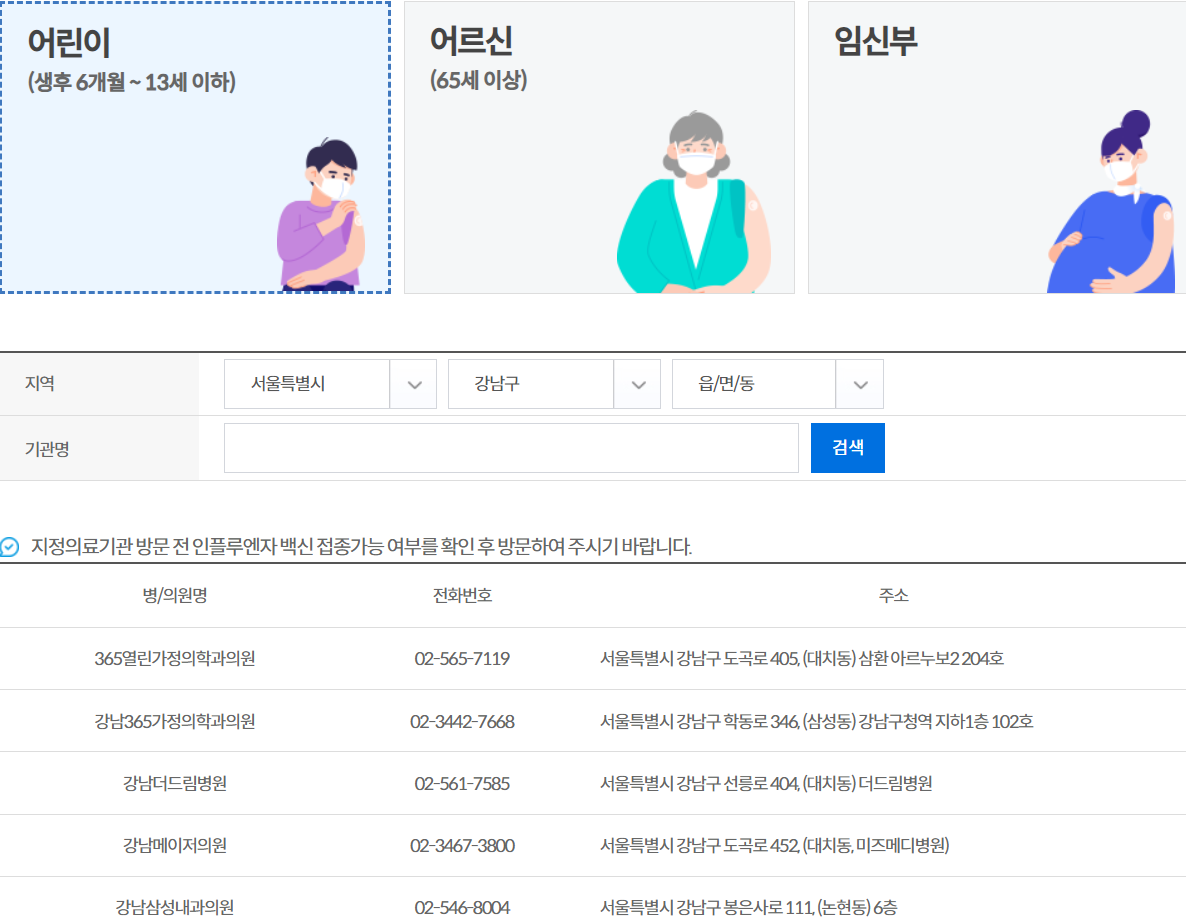Screen dimensions: 1186x918
Task: Select the 임신부 category card
Action: click(995, 147)
